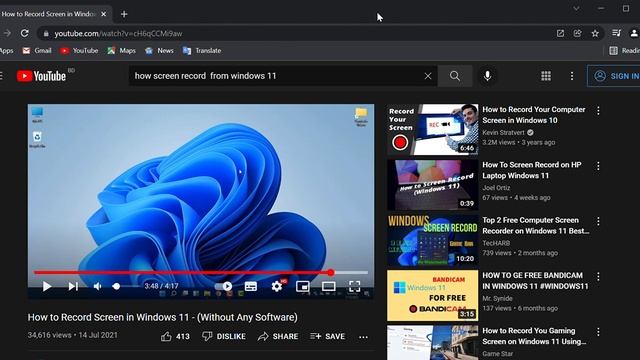640x360 pixels.
Task: Click the browser address bar URL
Action: [118, 33]
